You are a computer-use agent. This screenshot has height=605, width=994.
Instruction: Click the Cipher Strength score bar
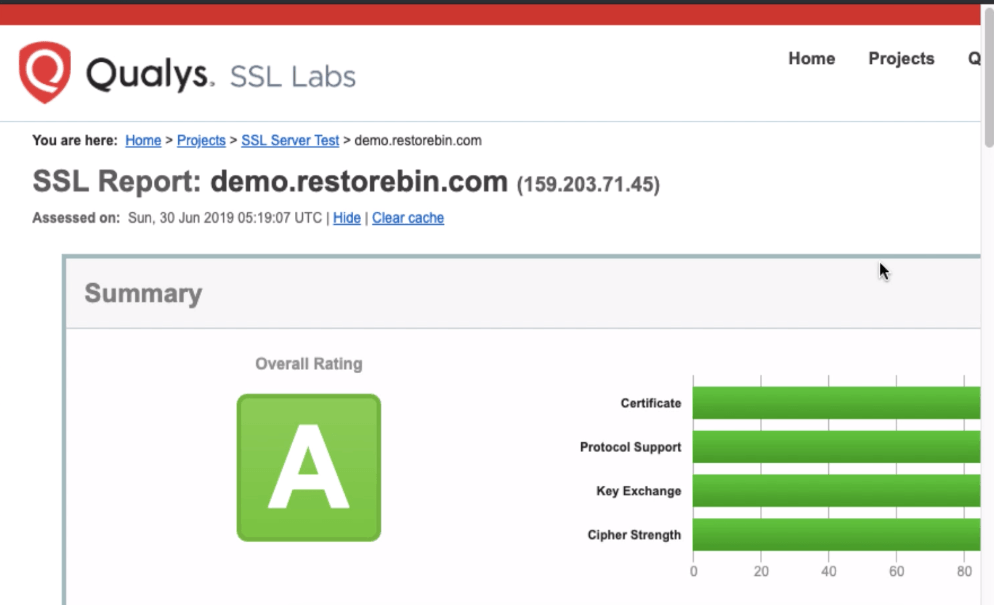click(835, 535)
